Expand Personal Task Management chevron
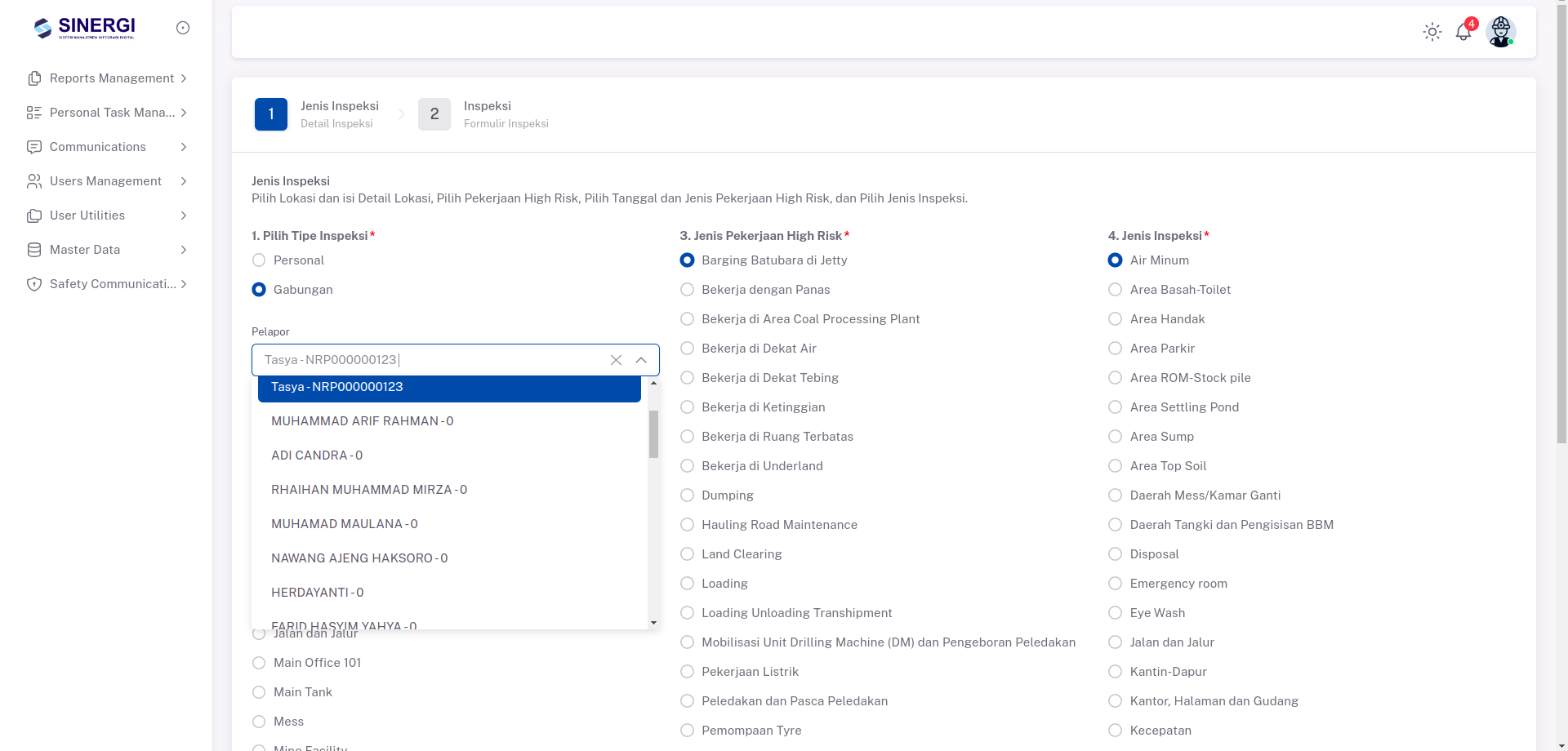This screenshot has height=751, width=1568. [x=184, y=113]
